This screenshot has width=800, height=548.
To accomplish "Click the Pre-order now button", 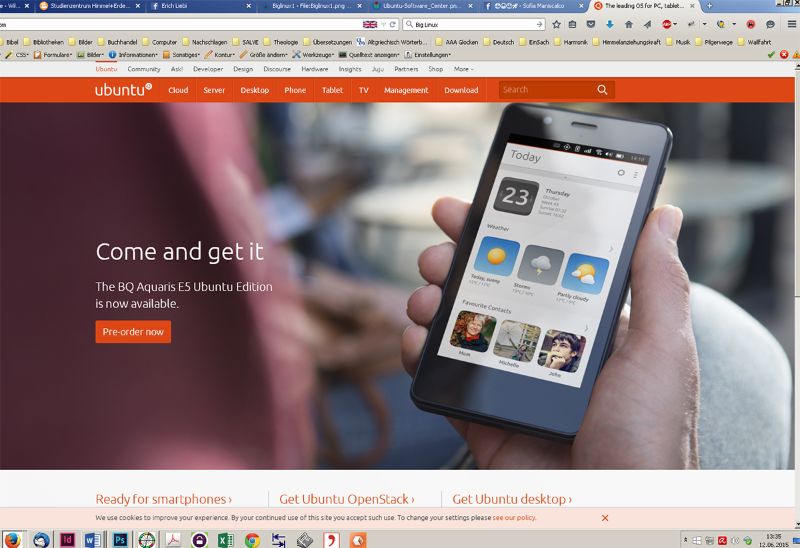I will coord(133,332).
